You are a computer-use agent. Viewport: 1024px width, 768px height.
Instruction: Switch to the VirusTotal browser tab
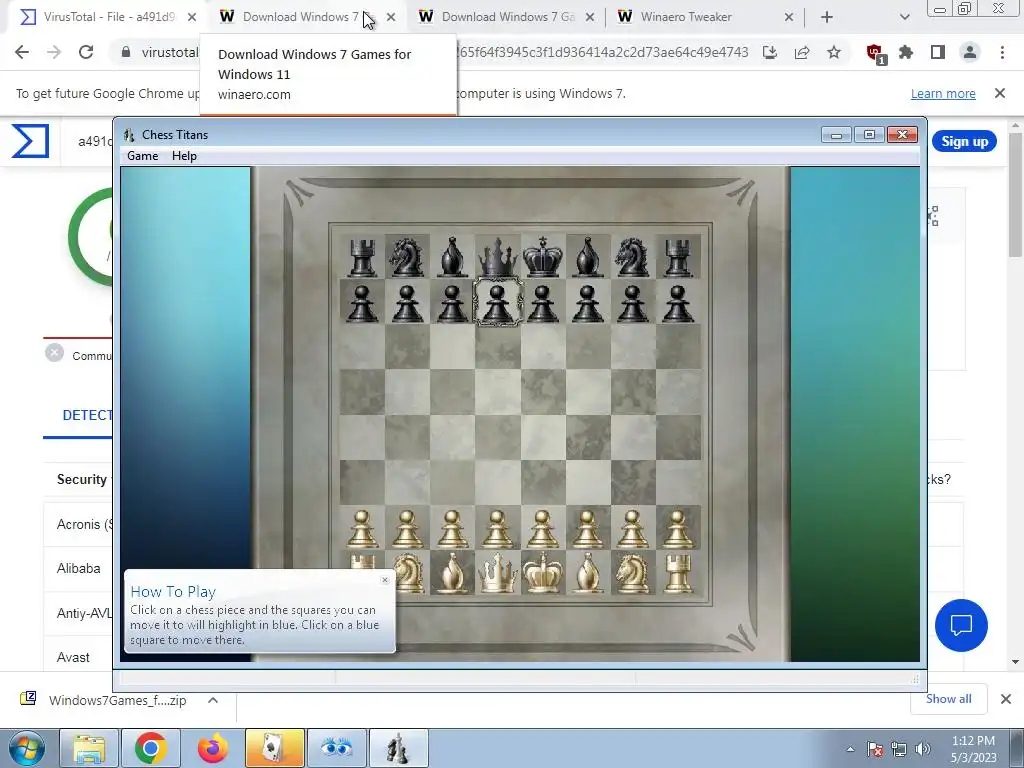pyautogui.click(x=108, y=17)
